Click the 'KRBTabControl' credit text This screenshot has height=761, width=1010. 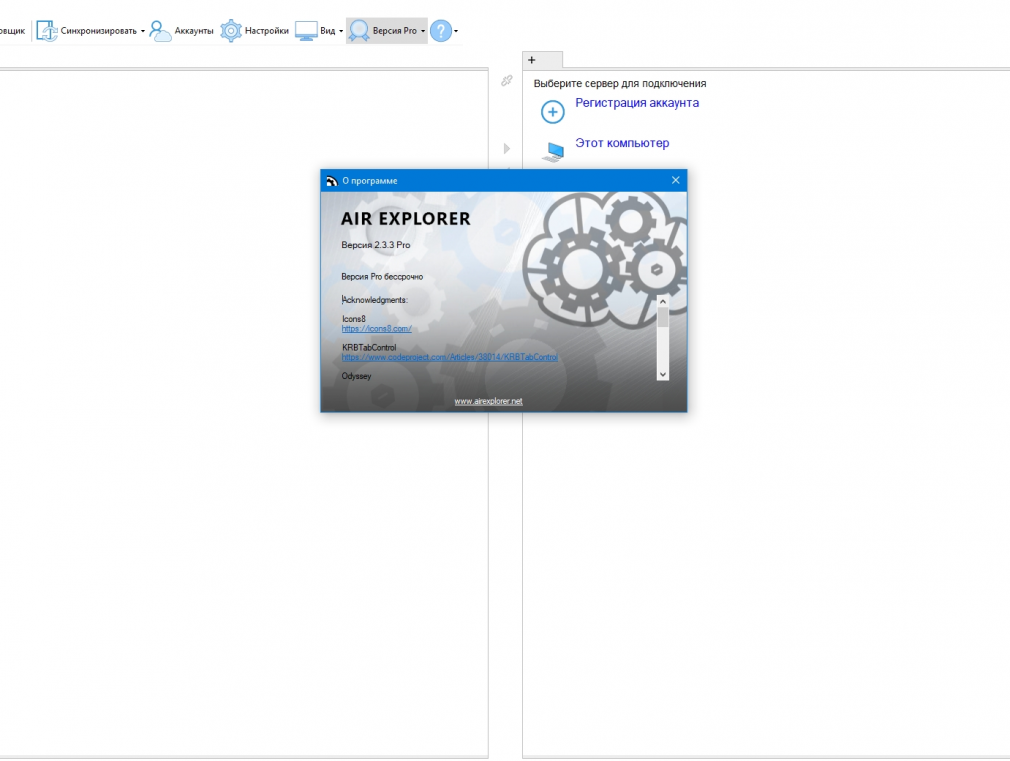pyautogui.click(x=369, y=347)
